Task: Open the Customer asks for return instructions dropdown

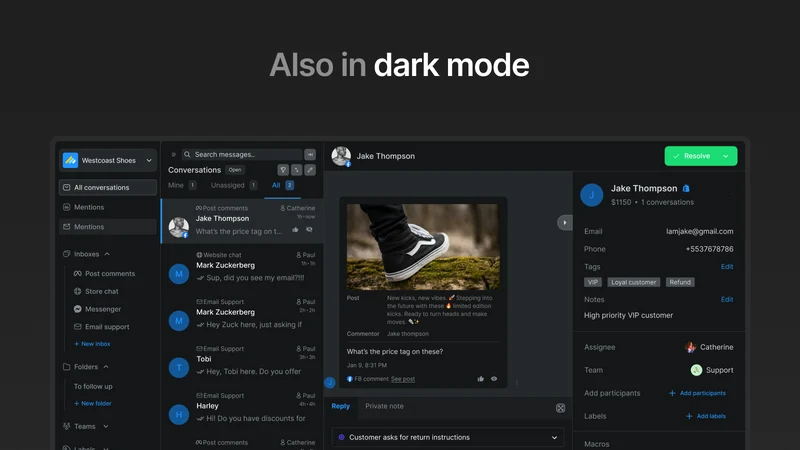Action: click(x=448, y=437)
